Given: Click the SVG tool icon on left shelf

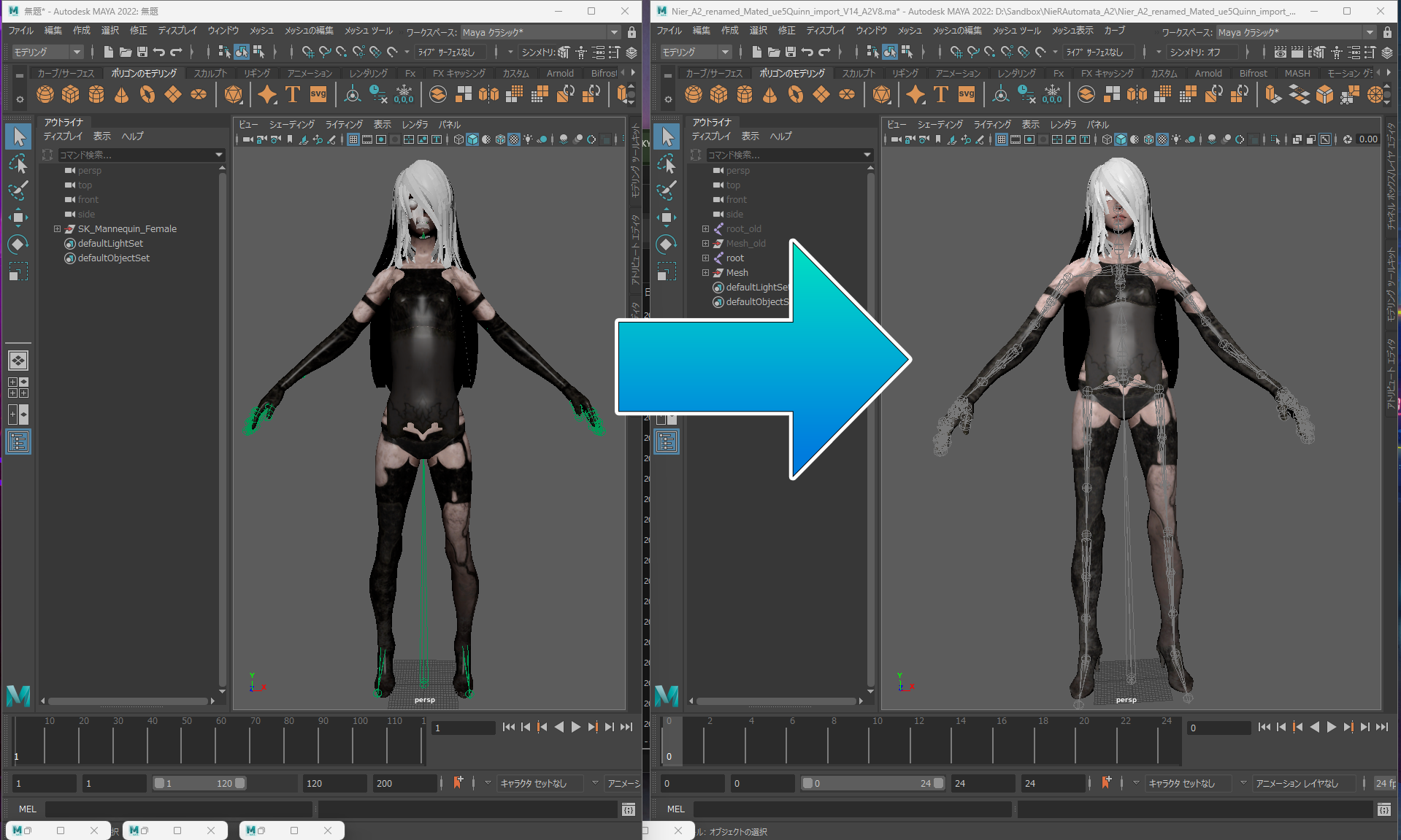Looking at the screenshot, I should click(x=318, y=94).
